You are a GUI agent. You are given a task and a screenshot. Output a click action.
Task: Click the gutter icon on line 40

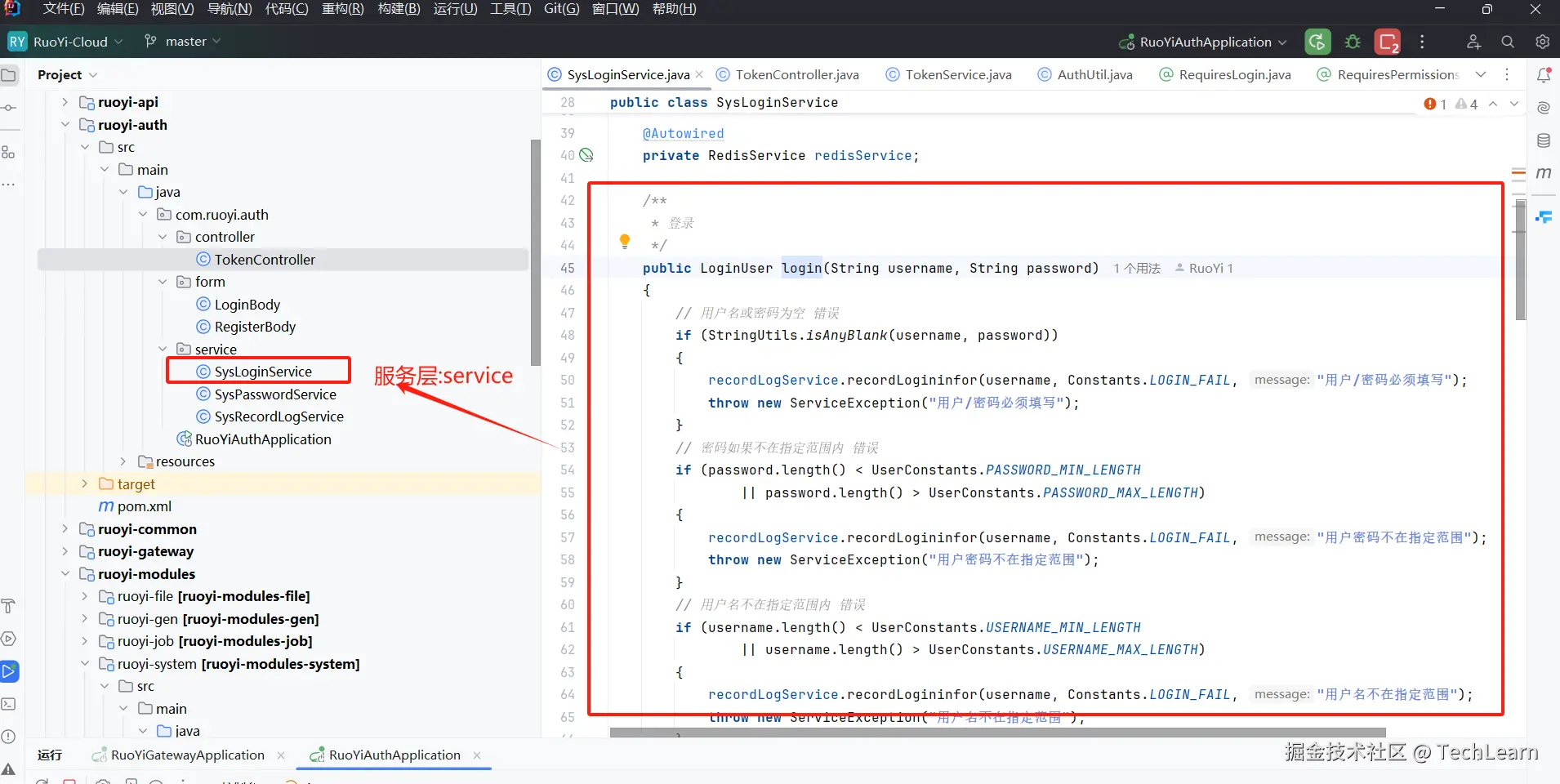[x=586, y=155]
